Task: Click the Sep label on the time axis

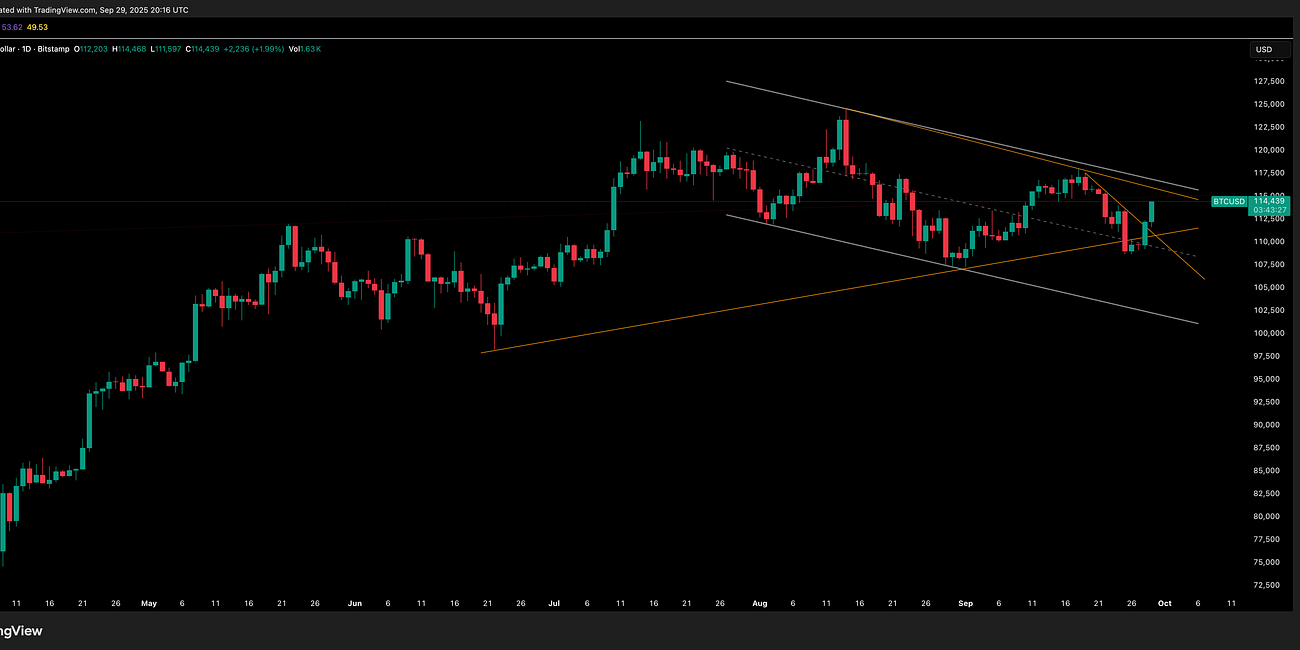Action: point(965,603)
